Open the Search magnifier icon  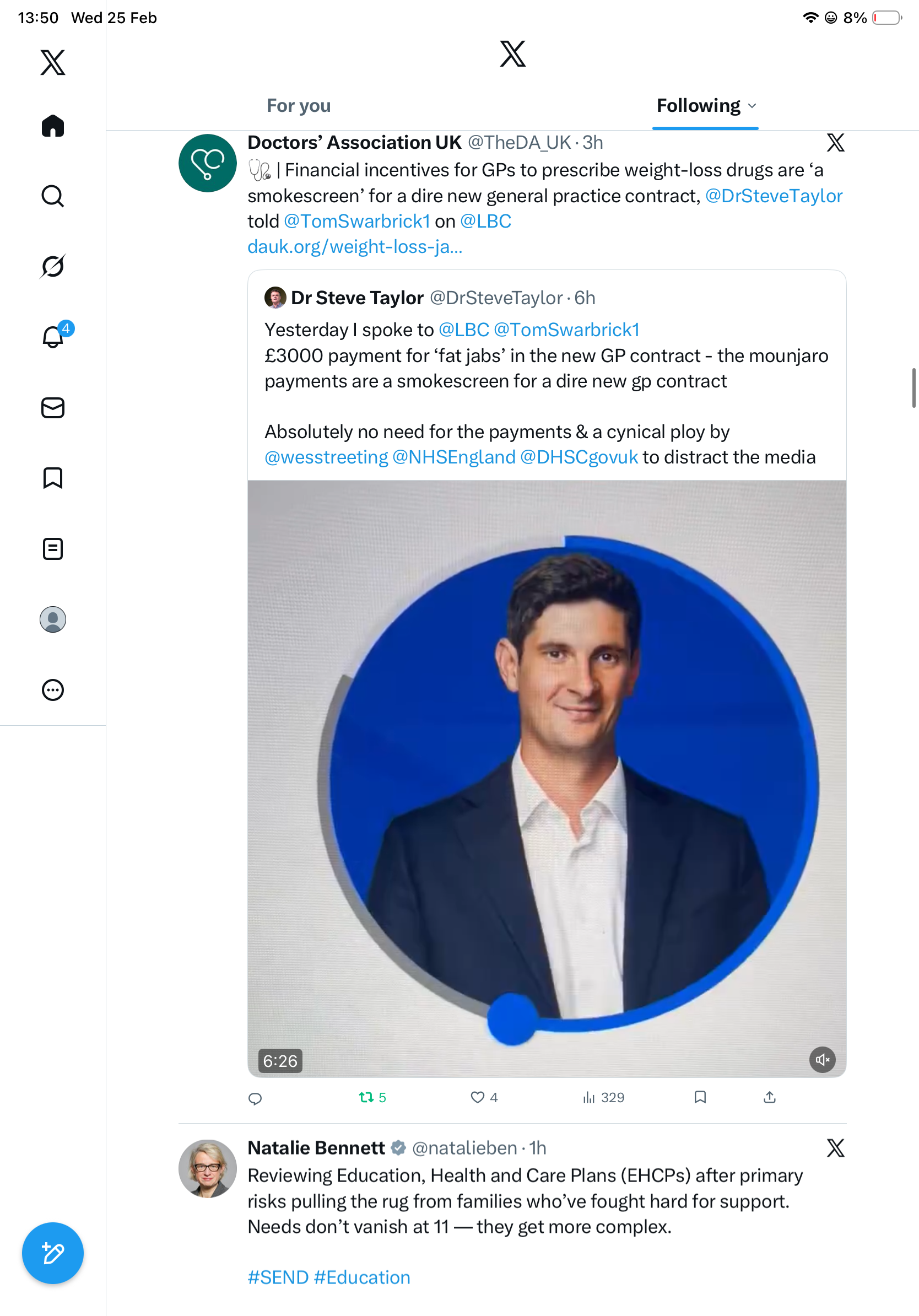(x=53, y=196)
